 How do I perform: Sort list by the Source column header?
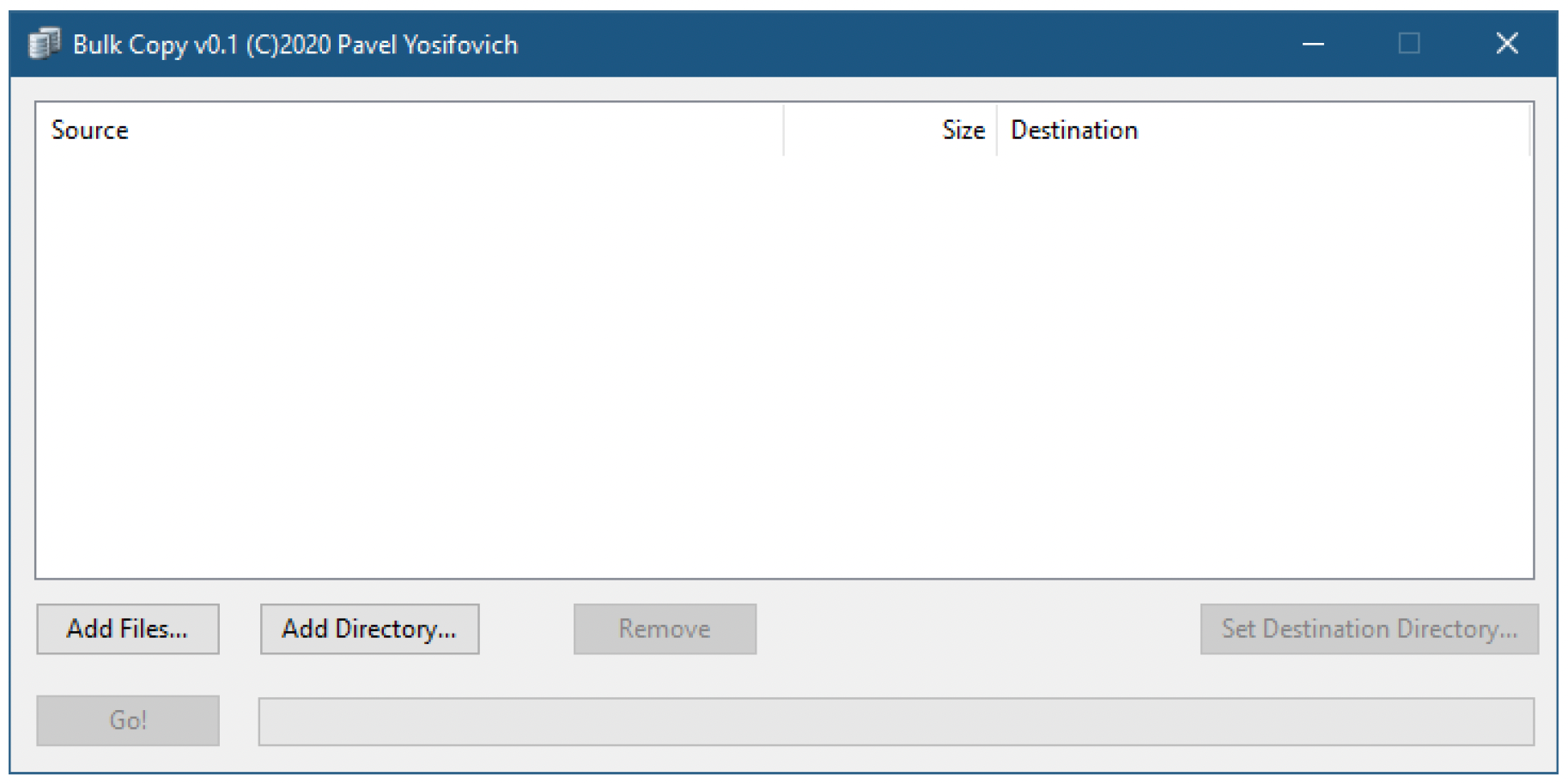click(x=410, y=130)
